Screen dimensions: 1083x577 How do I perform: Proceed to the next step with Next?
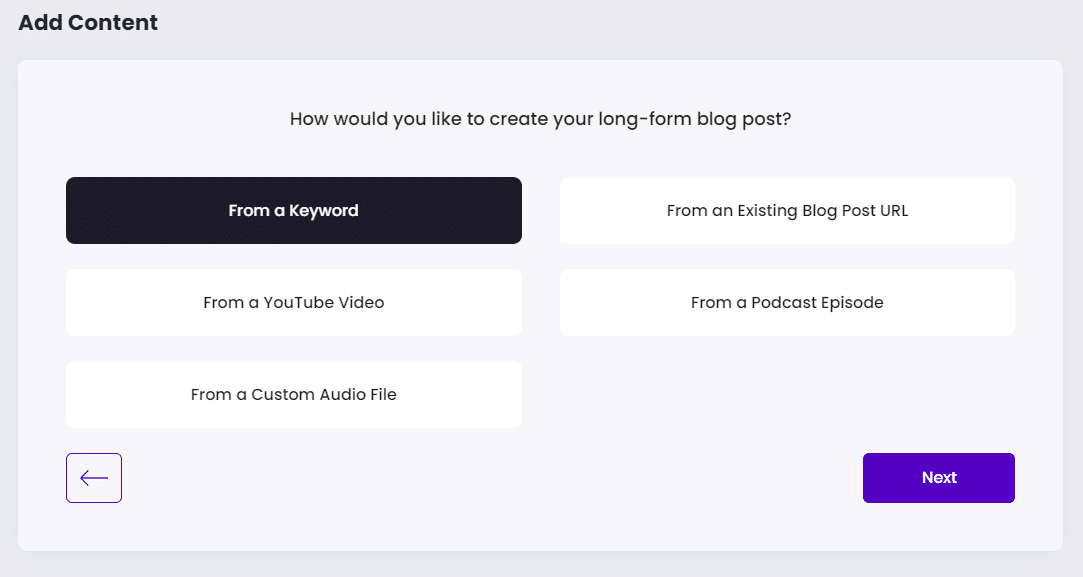tap(939, 477)
